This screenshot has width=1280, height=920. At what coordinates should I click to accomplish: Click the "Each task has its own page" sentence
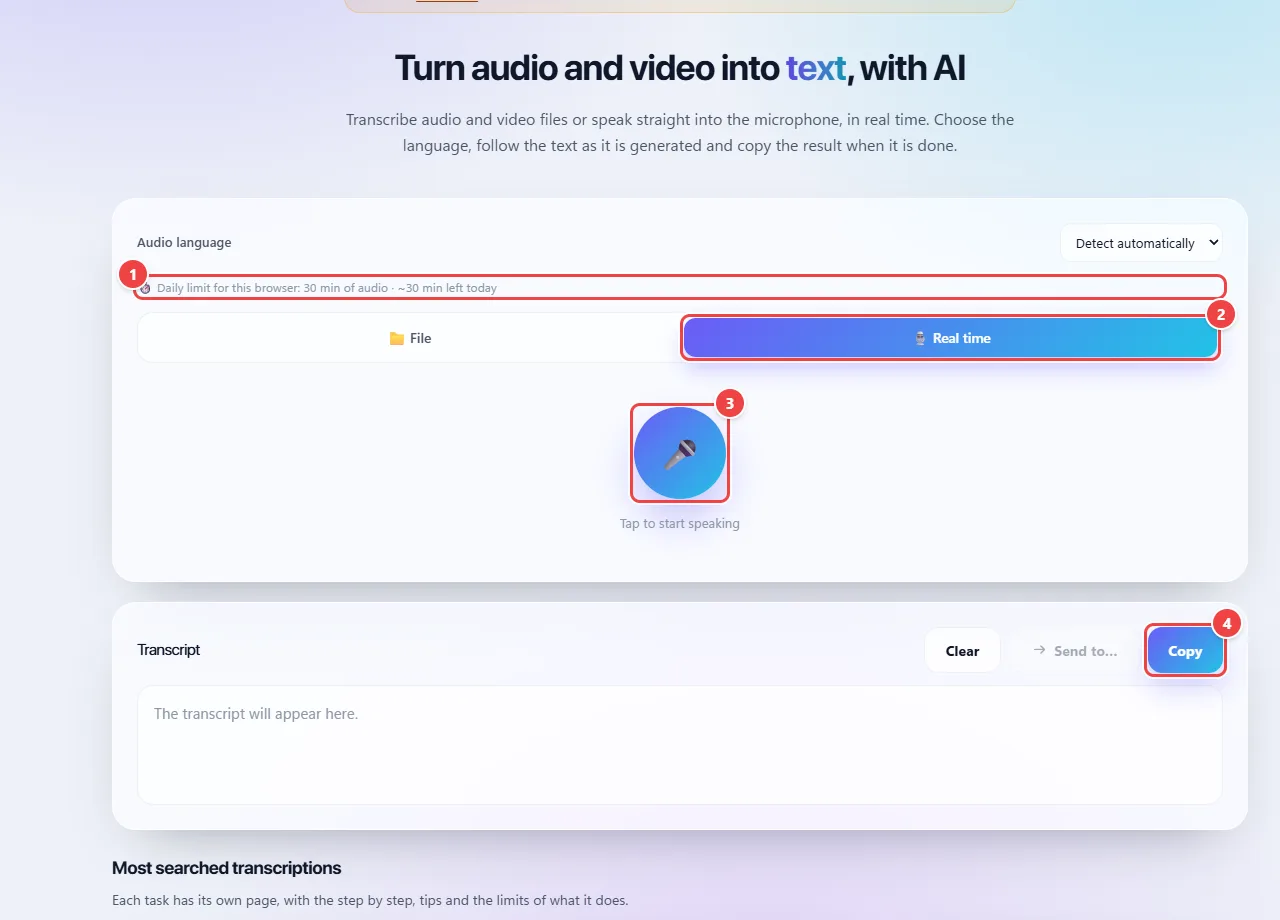(x=370, y=900)
